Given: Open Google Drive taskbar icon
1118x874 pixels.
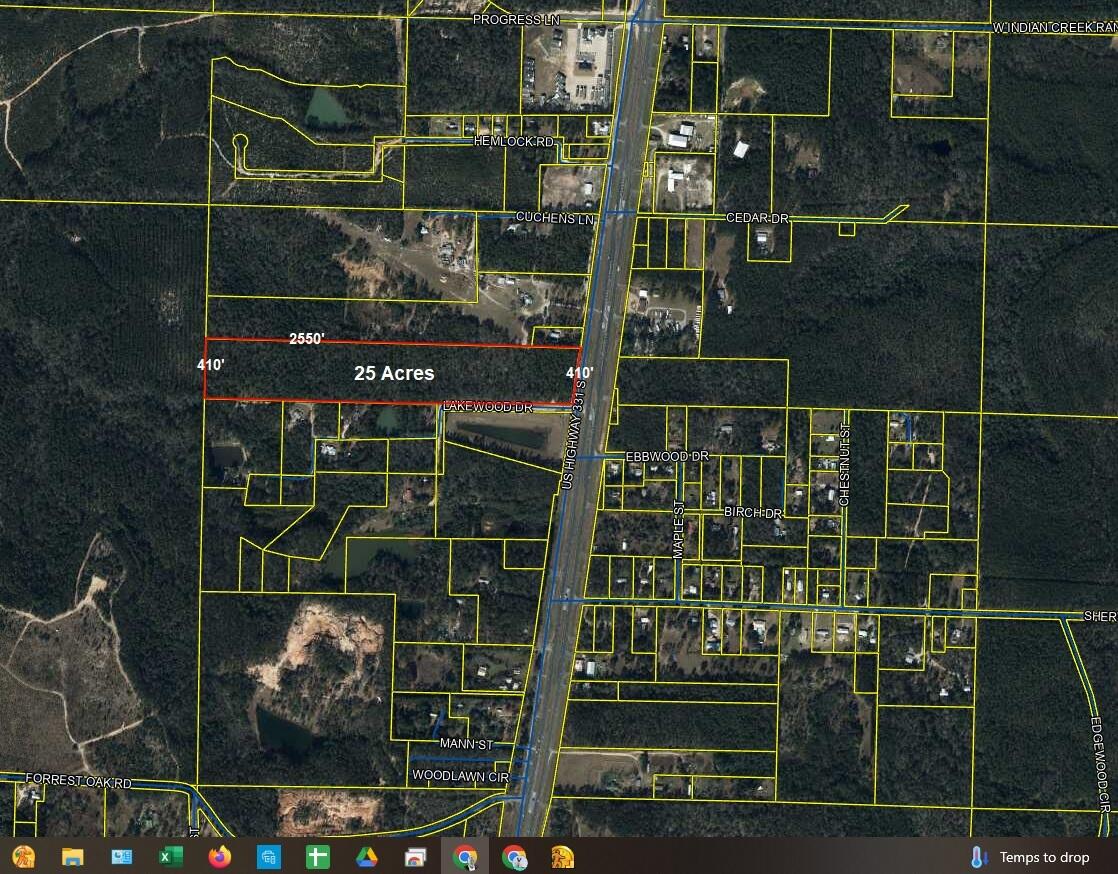Looking at the screenshot, I should (366, 856).
